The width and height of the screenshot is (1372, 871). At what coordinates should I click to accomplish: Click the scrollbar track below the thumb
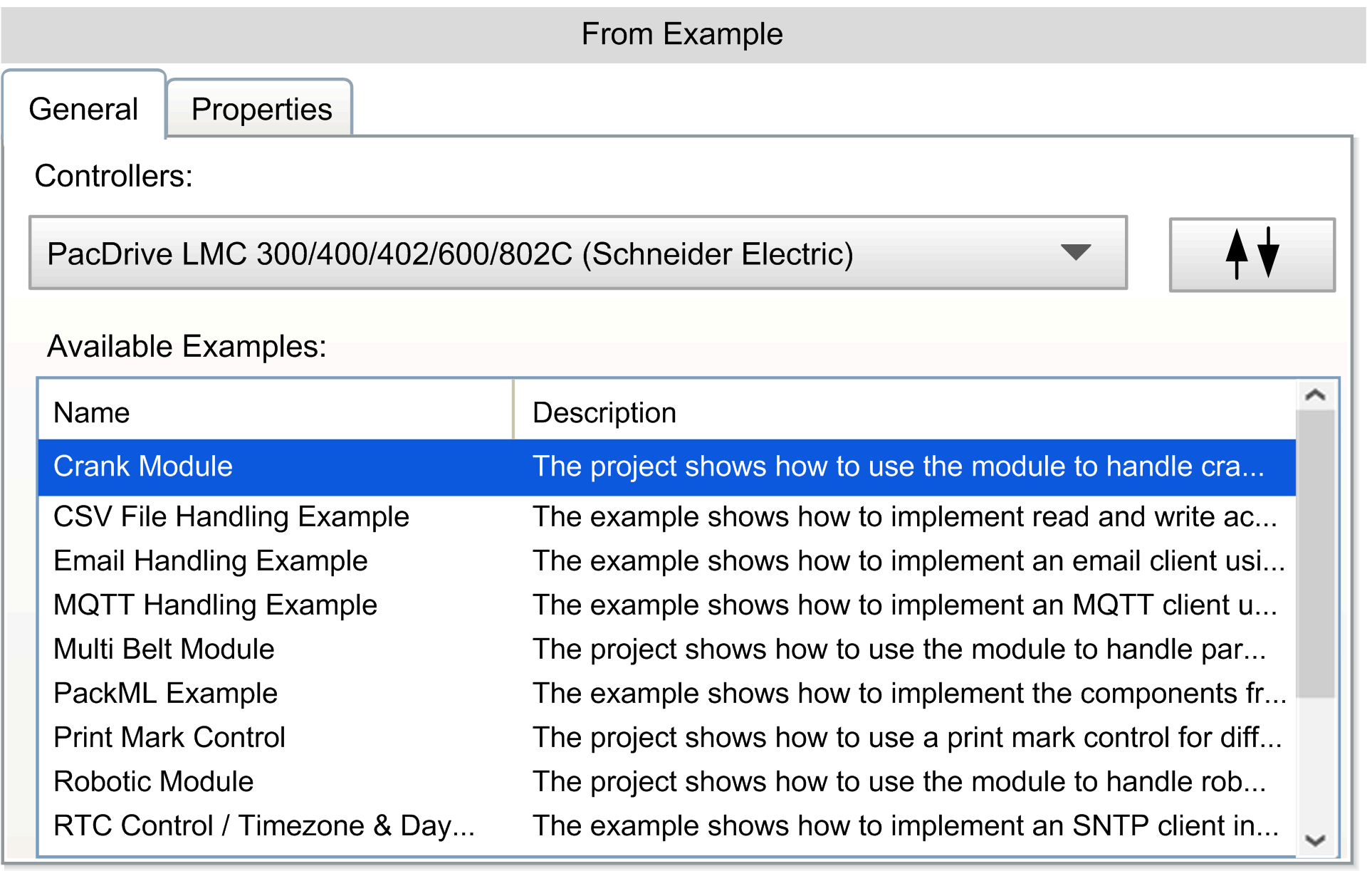click(1314, 762)
